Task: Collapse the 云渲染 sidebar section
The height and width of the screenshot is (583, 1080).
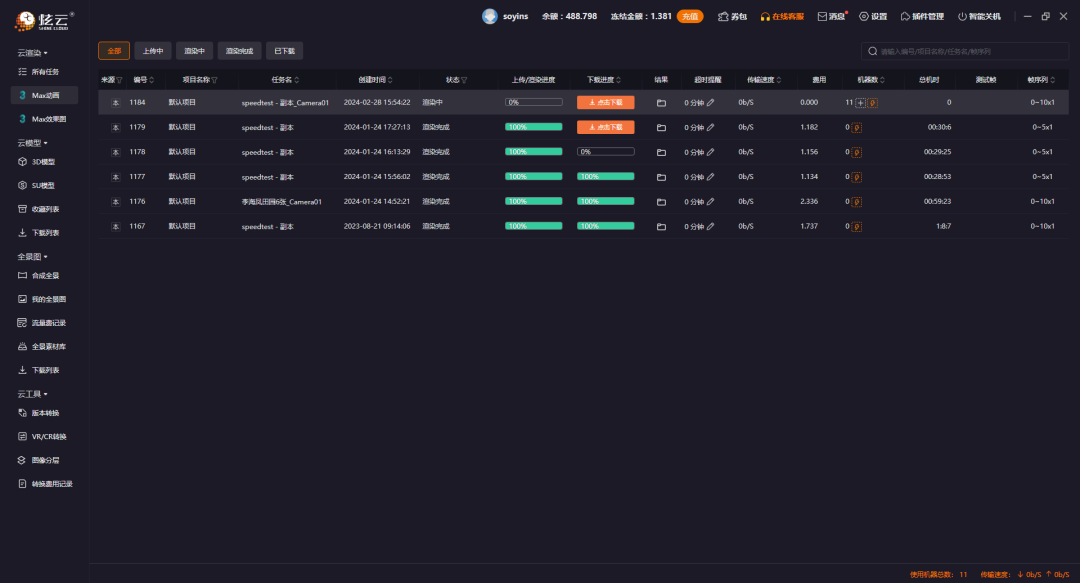Action: pos(33,52)
